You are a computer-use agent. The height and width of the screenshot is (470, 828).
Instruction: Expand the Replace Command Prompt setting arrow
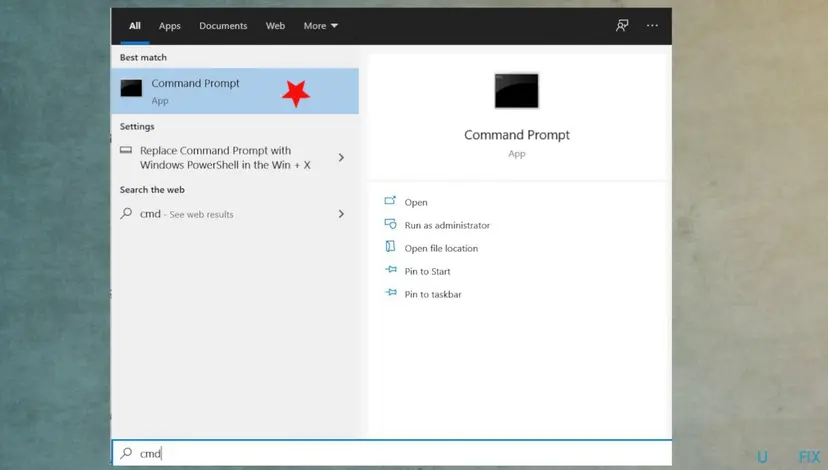click(x=341, y=157)
